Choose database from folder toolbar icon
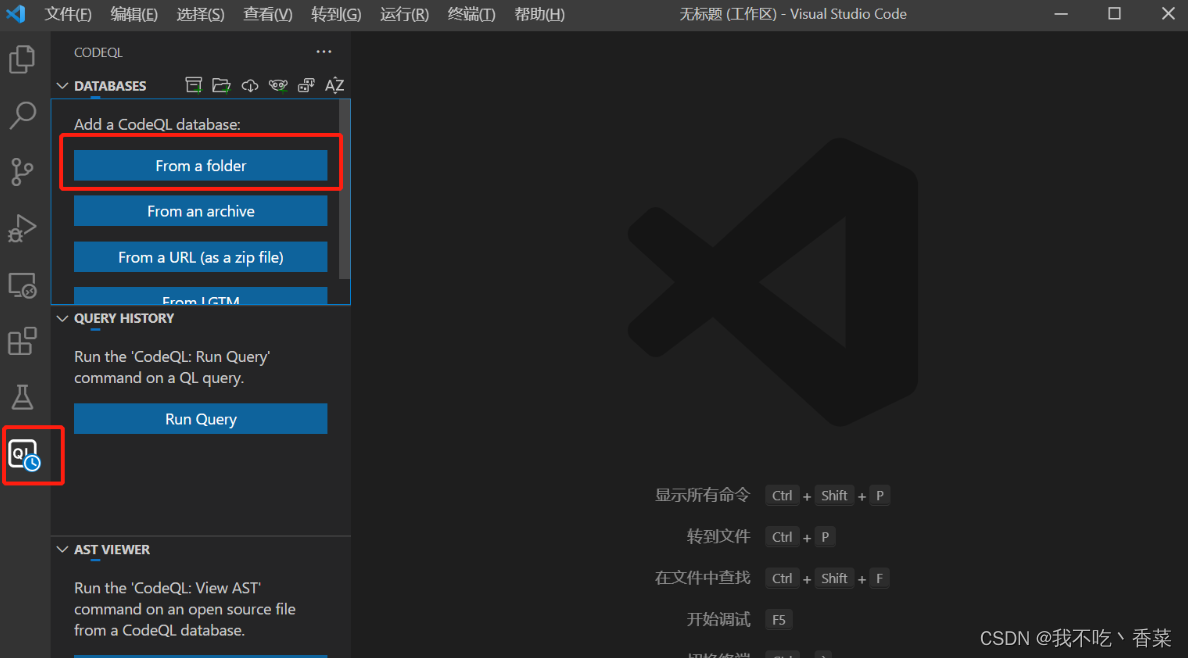The image size is (1188, 658). coord(221,85)
